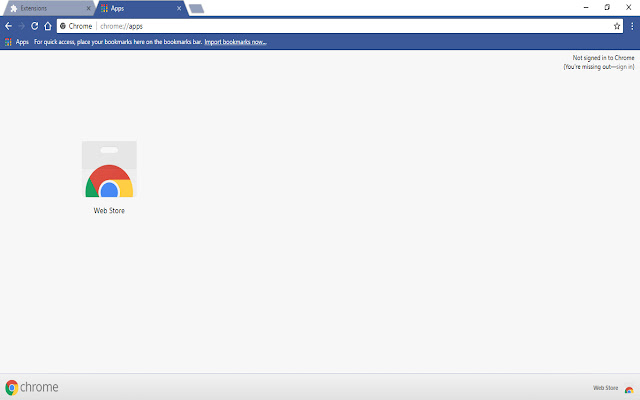Click the forward navigation arrow

22,26
